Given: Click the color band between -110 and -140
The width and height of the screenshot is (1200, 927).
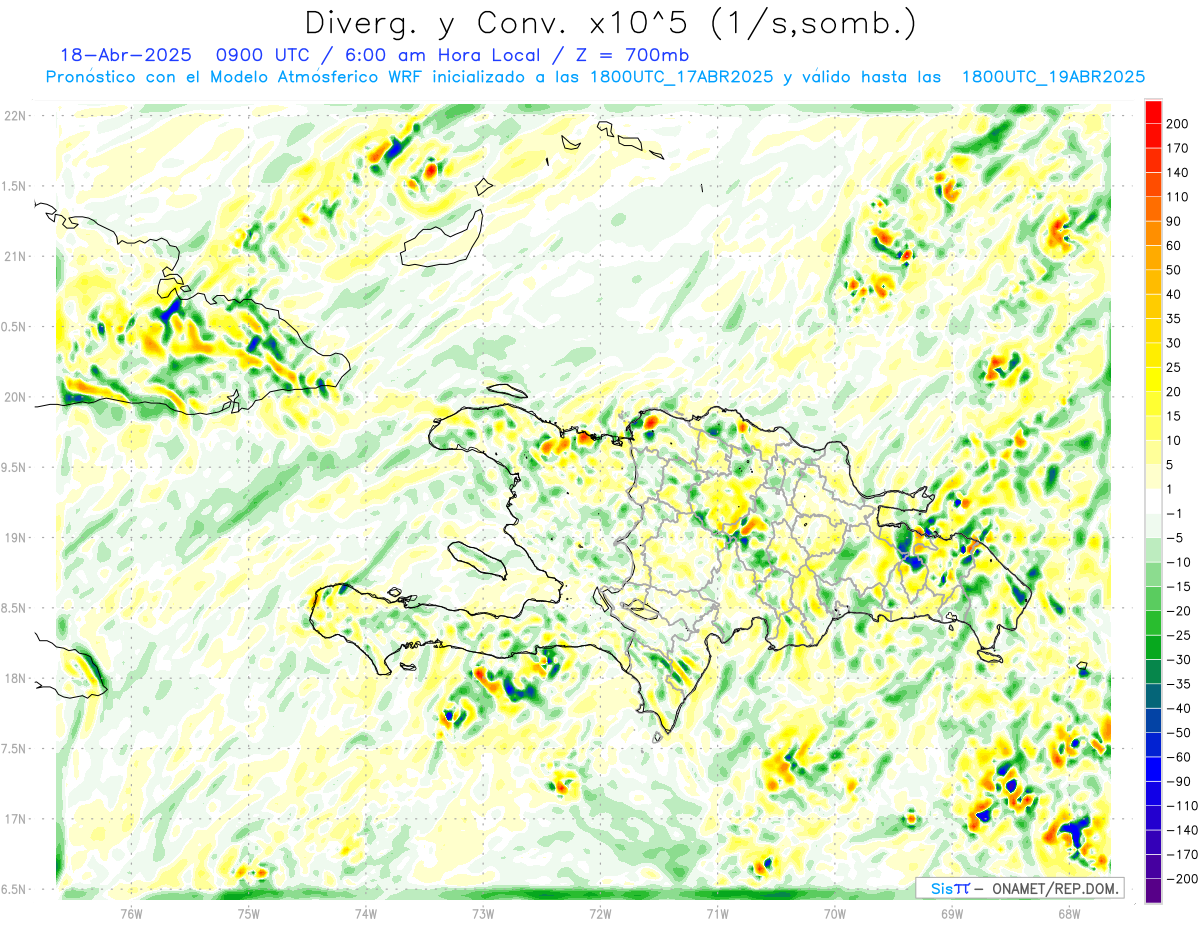Looking at the screenshot, I should tap(1154, 818).
